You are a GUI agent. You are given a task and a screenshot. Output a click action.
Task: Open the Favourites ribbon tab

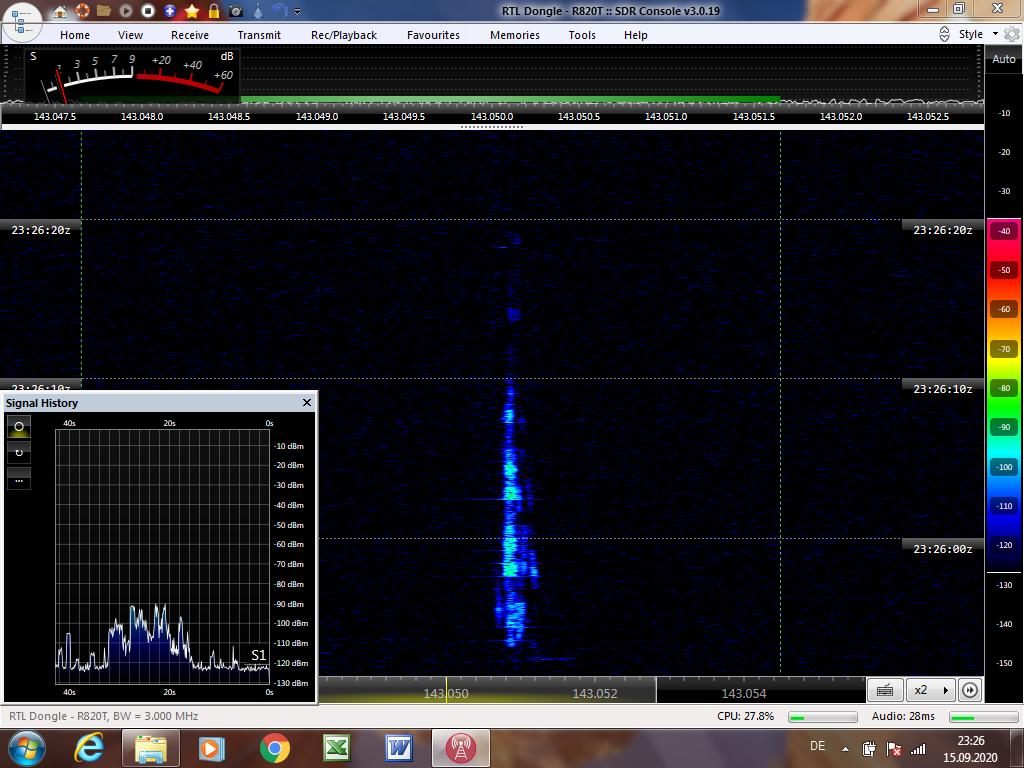433,35
